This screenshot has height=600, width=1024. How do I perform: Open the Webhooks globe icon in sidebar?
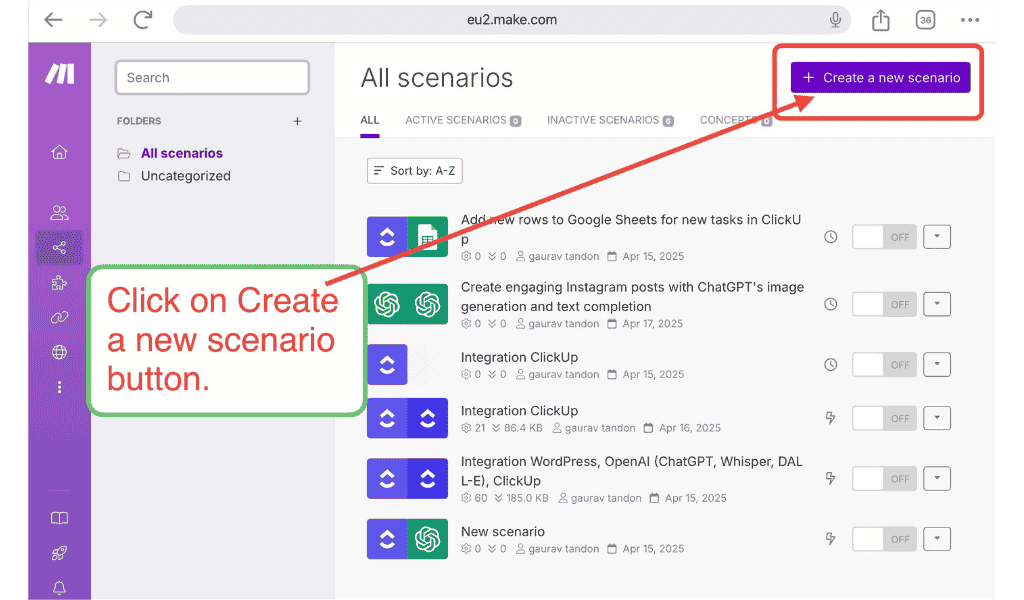coord(59,353)
